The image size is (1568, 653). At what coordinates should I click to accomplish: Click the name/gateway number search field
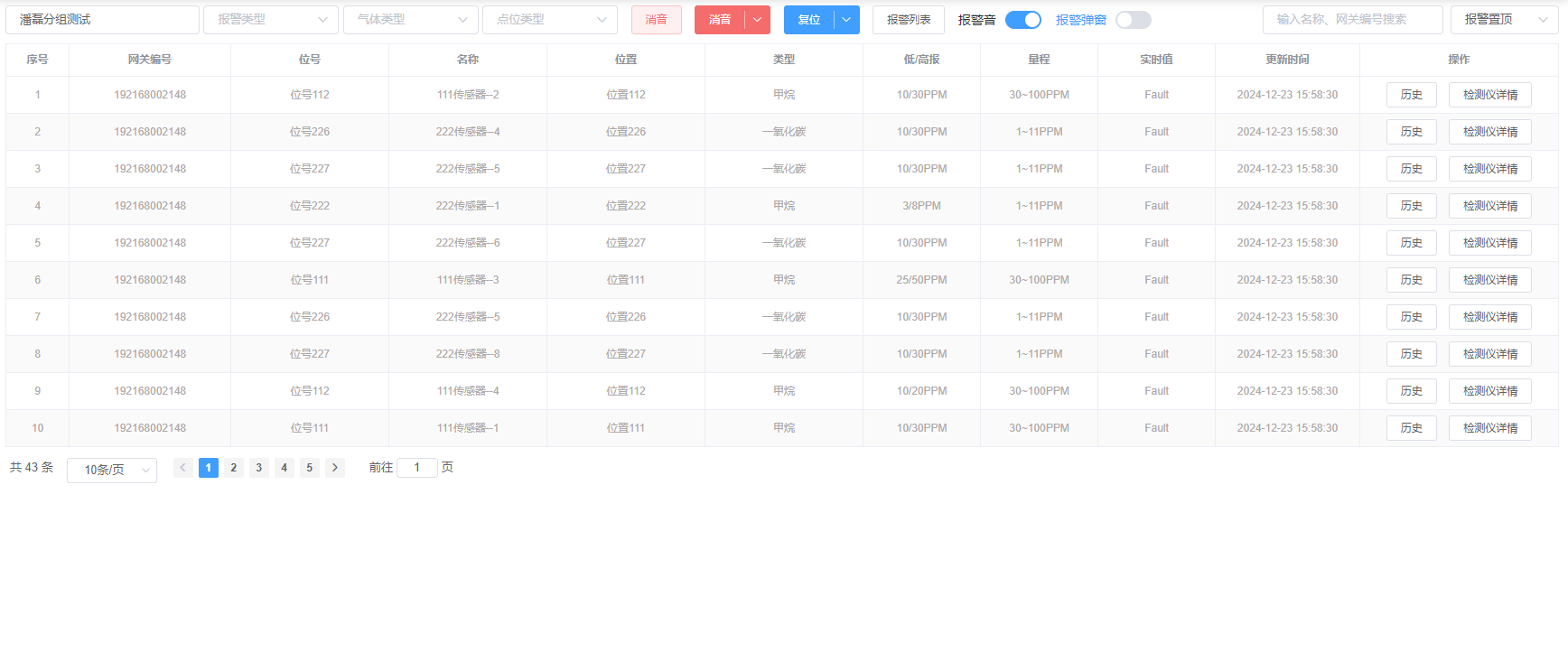(x=1352, y=20)
